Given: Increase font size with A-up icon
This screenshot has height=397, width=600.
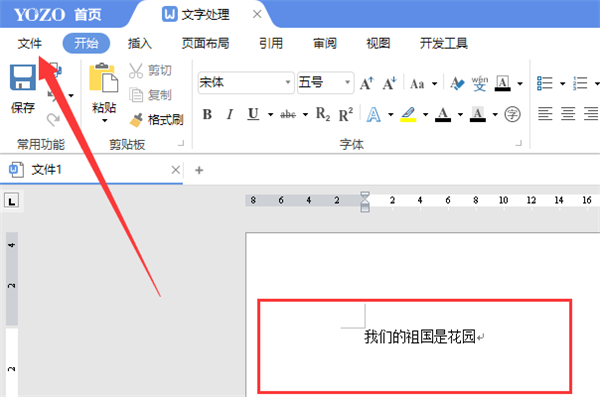Looking at the screenshot, I should click(x=367, y=83).
